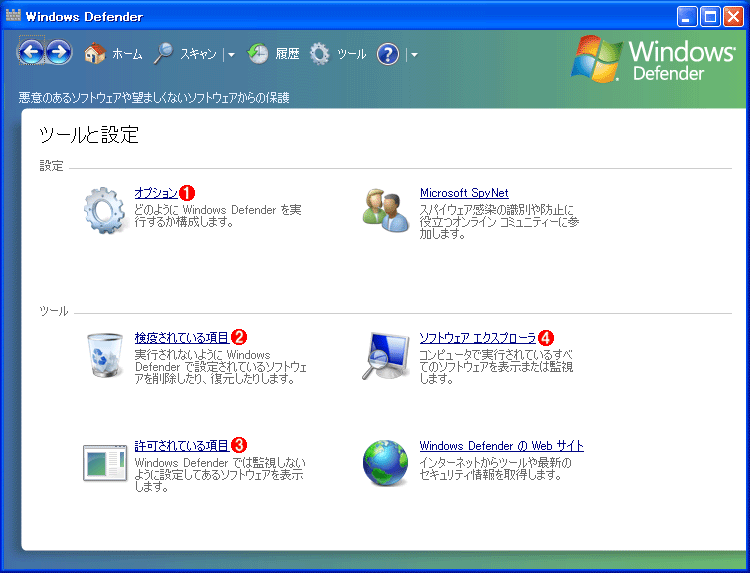750x573 pixels.
Task: Click the magnifier Scan icon
Action: point(163,54)
